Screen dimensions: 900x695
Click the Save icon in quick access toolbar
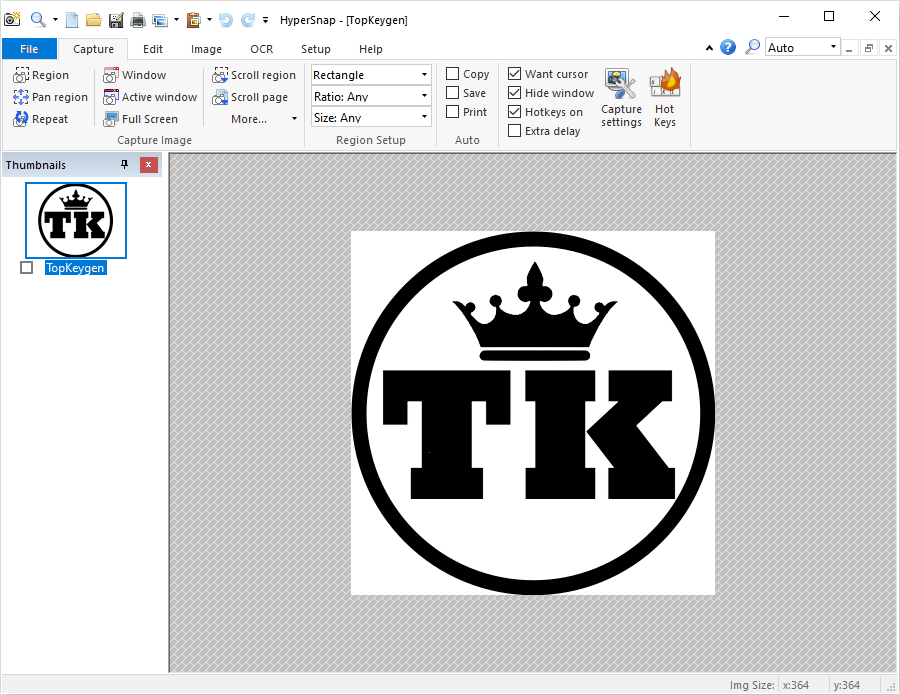point(116,19)
